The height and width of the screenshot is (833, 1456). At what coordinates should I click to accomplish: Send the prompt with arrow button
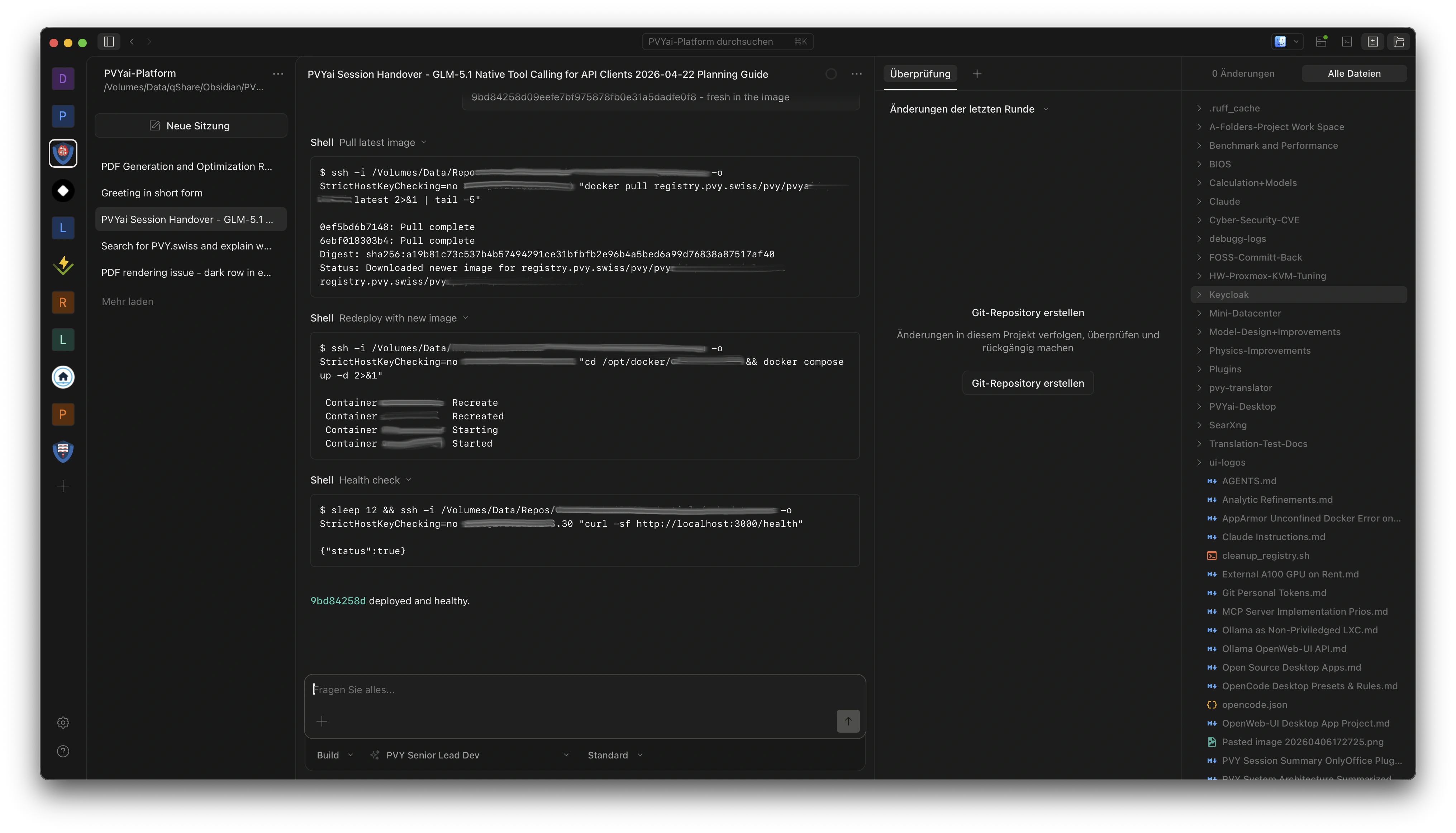(x=848, y=721)
